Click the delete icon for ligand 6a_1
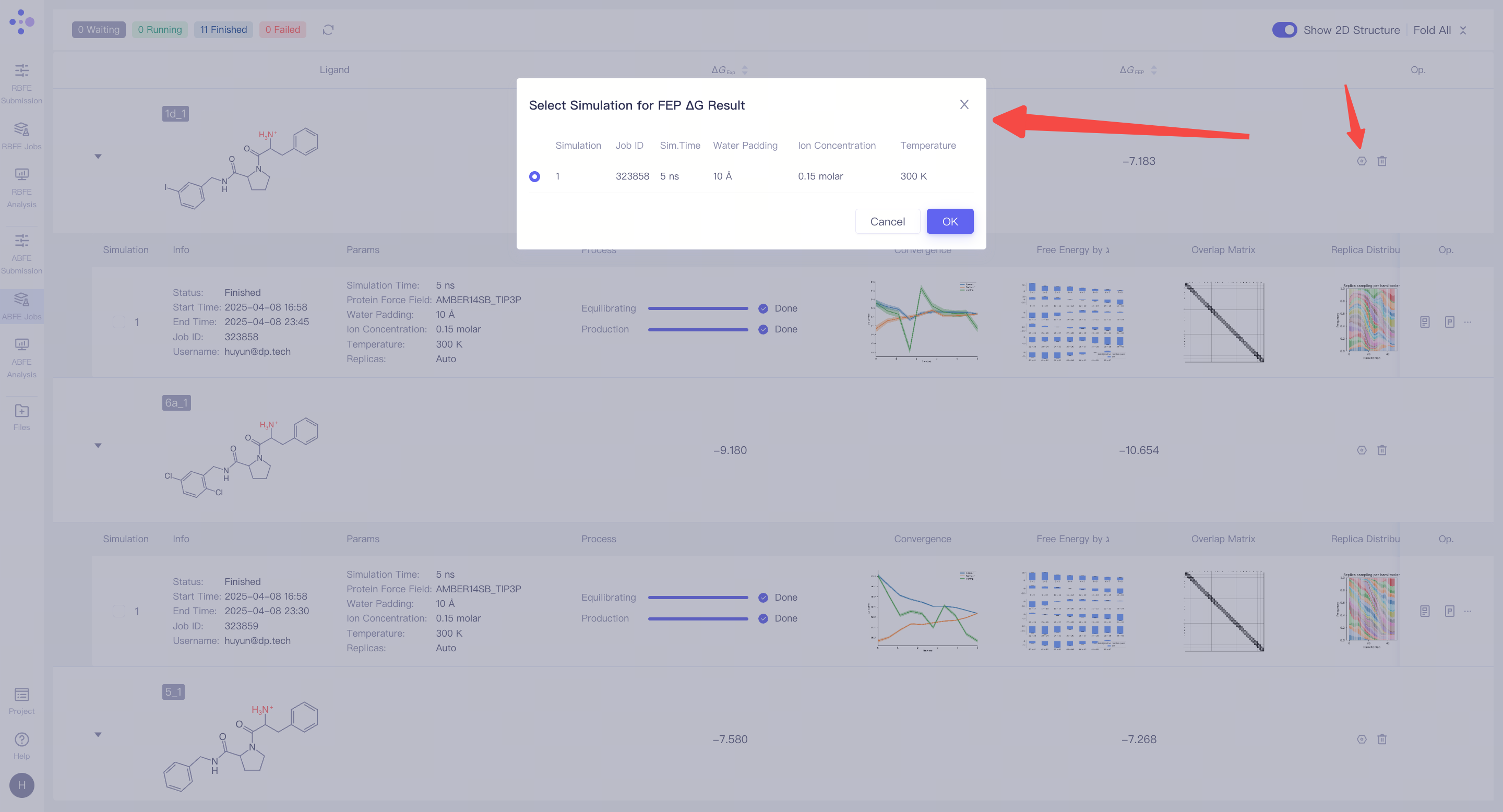1503x812 pixels. tap(1381, 450)
